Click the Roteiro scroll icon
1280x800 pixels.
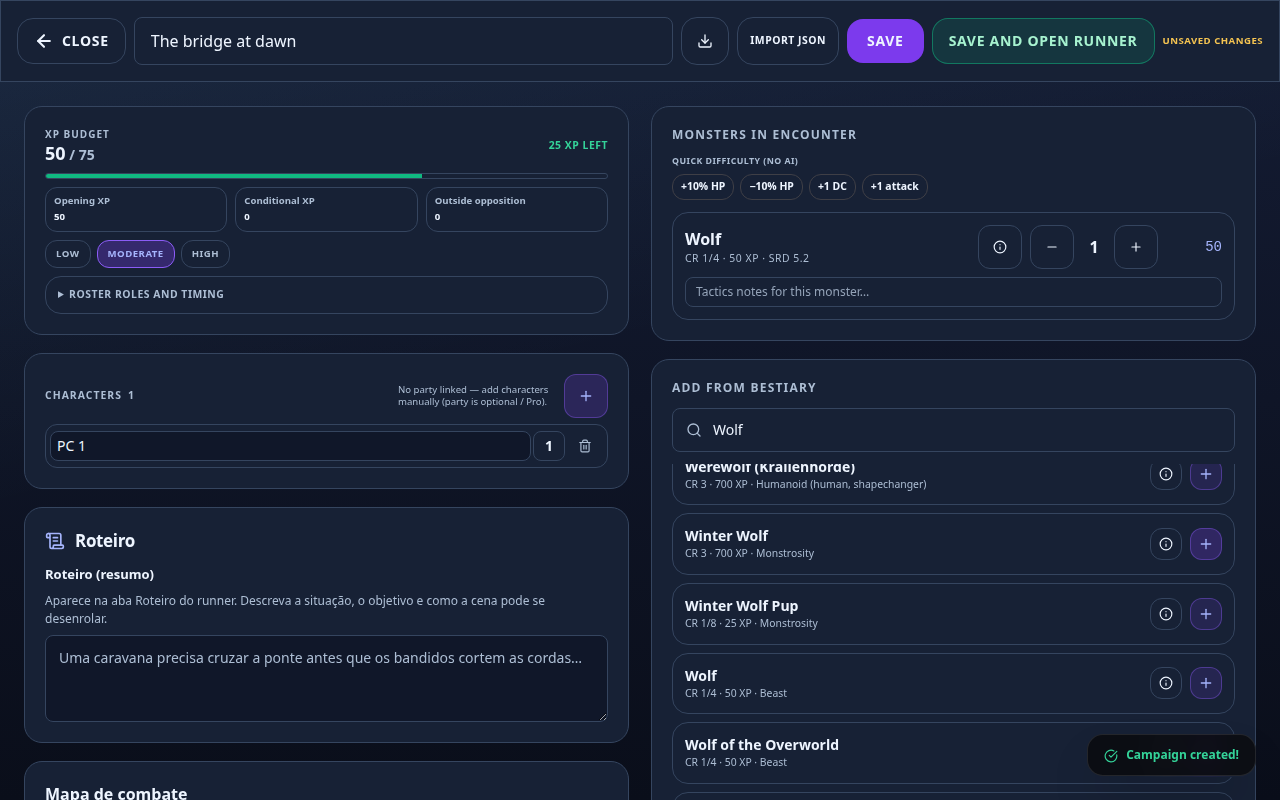[x=55, y=541]
